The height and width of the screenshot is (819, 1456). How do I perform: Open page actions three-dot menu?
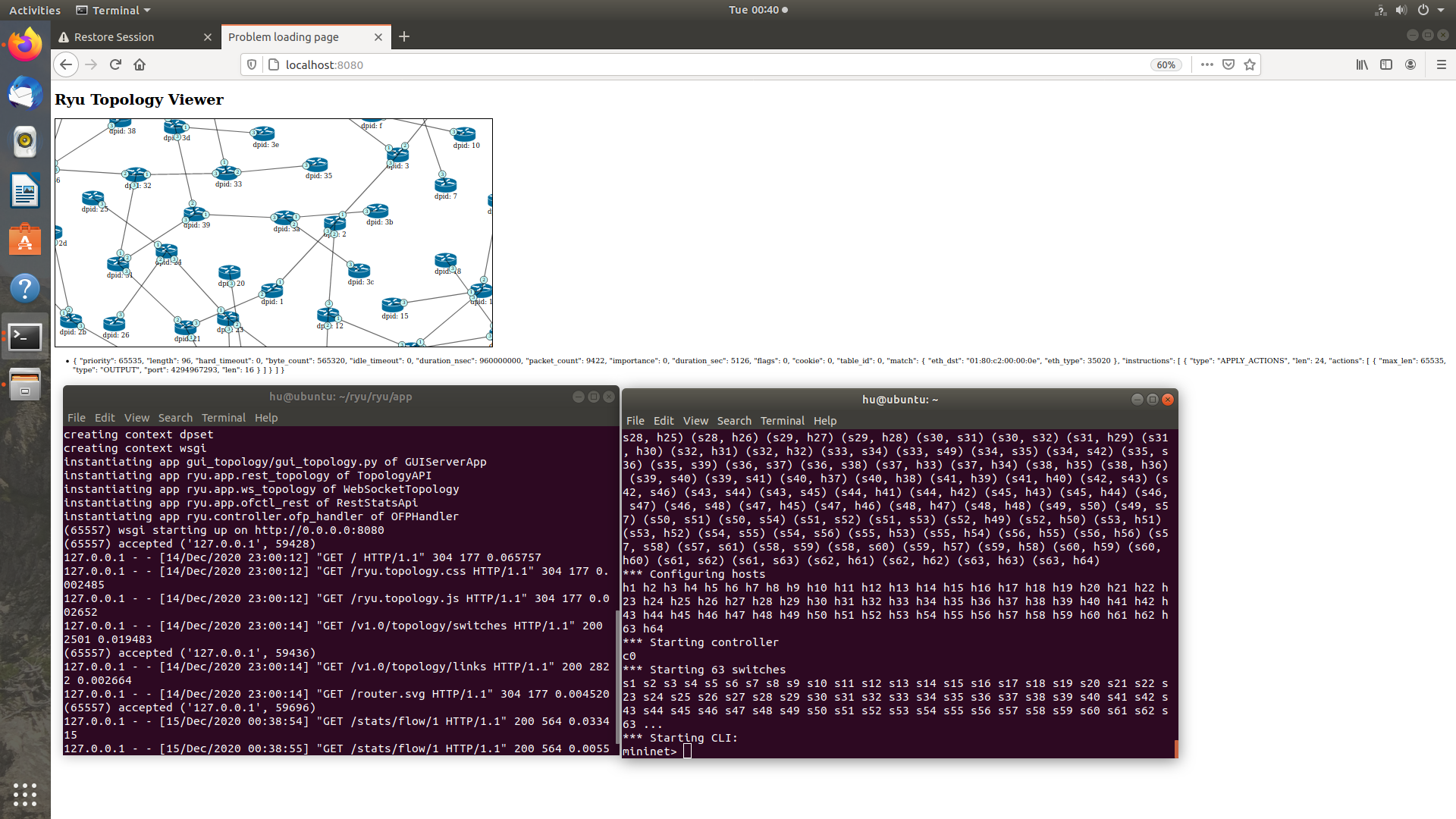(1207, 64)
